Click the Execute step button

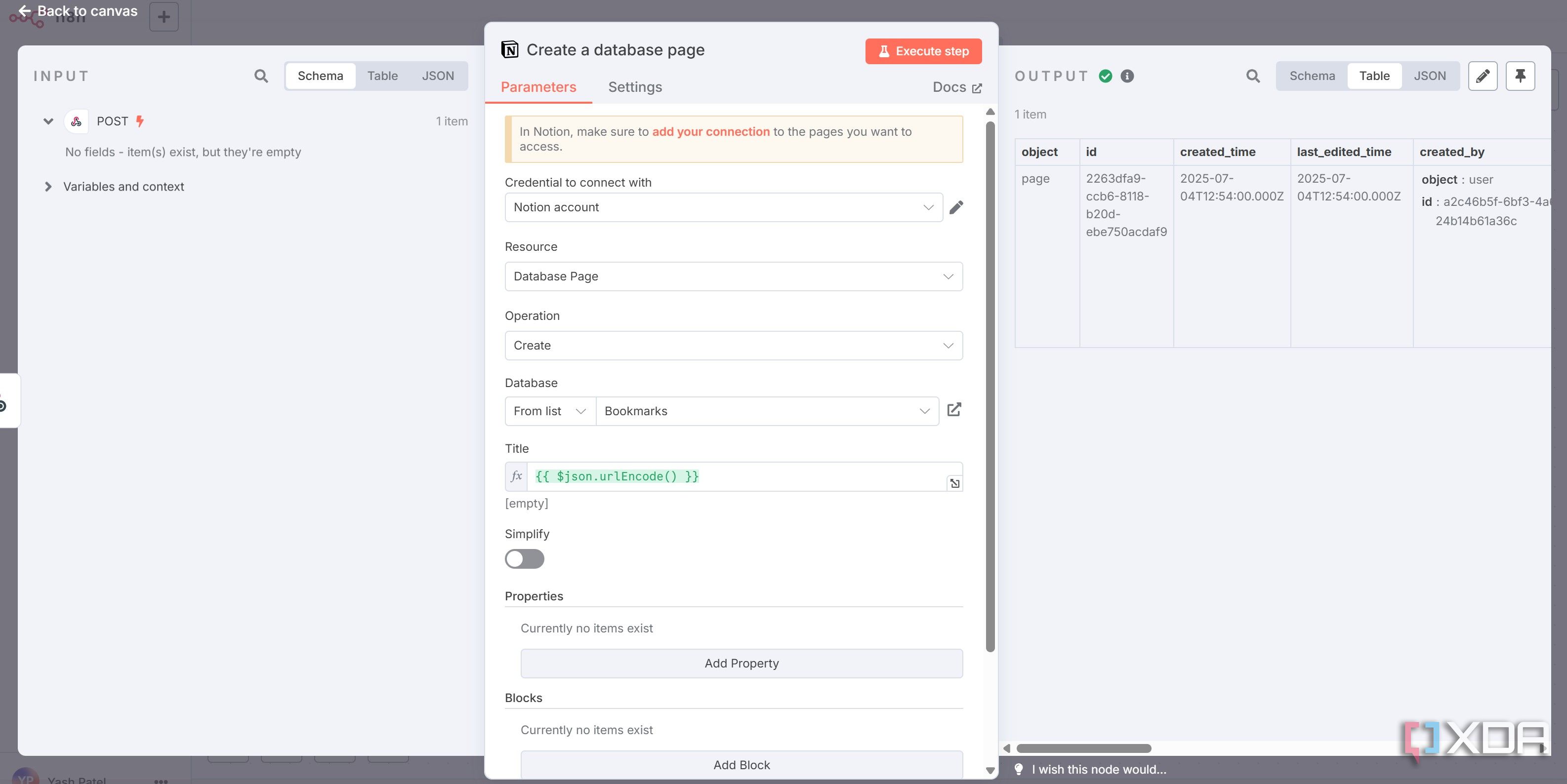click(x=923, y=51)
